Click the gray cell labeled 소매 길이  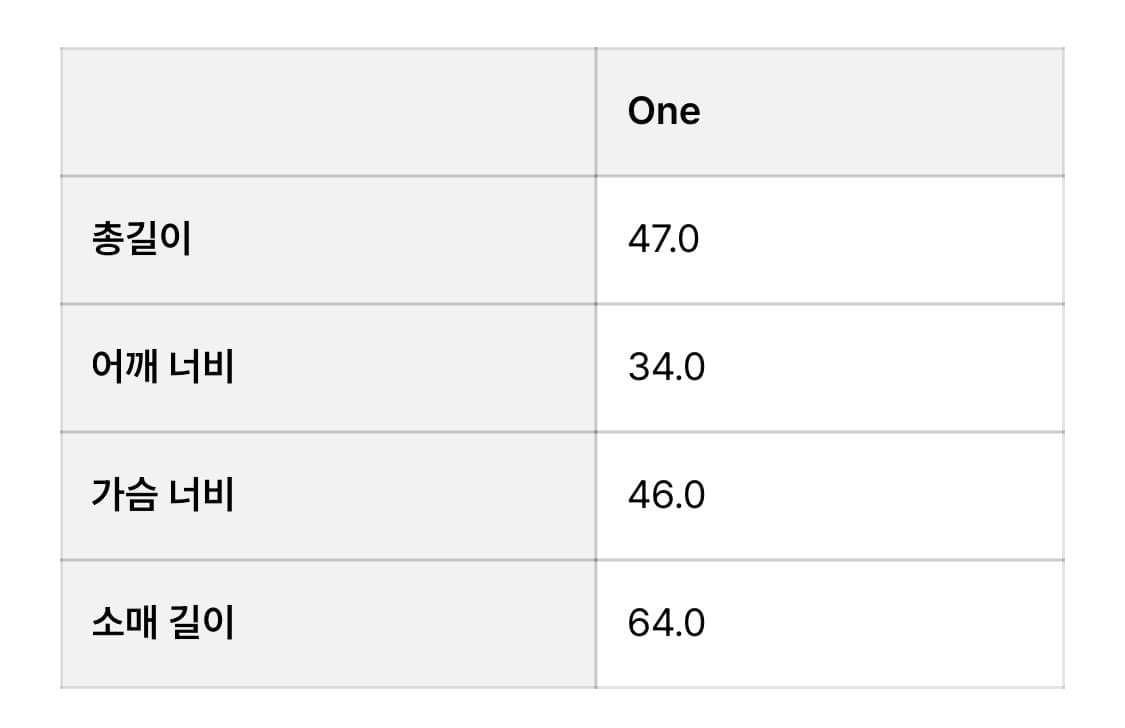[328, 624]
